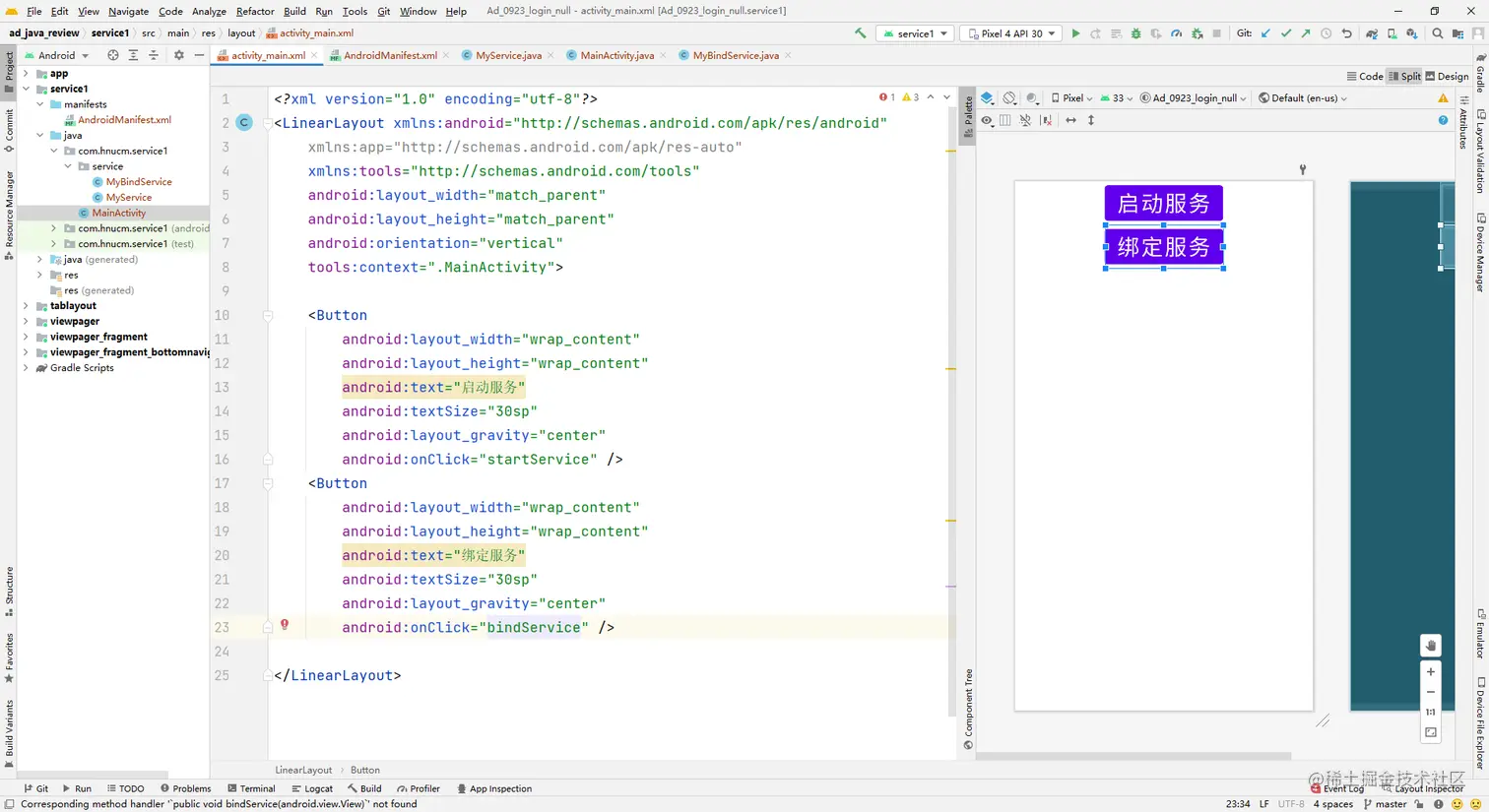Click the Git rollback undo icon

pos(1346,33)
